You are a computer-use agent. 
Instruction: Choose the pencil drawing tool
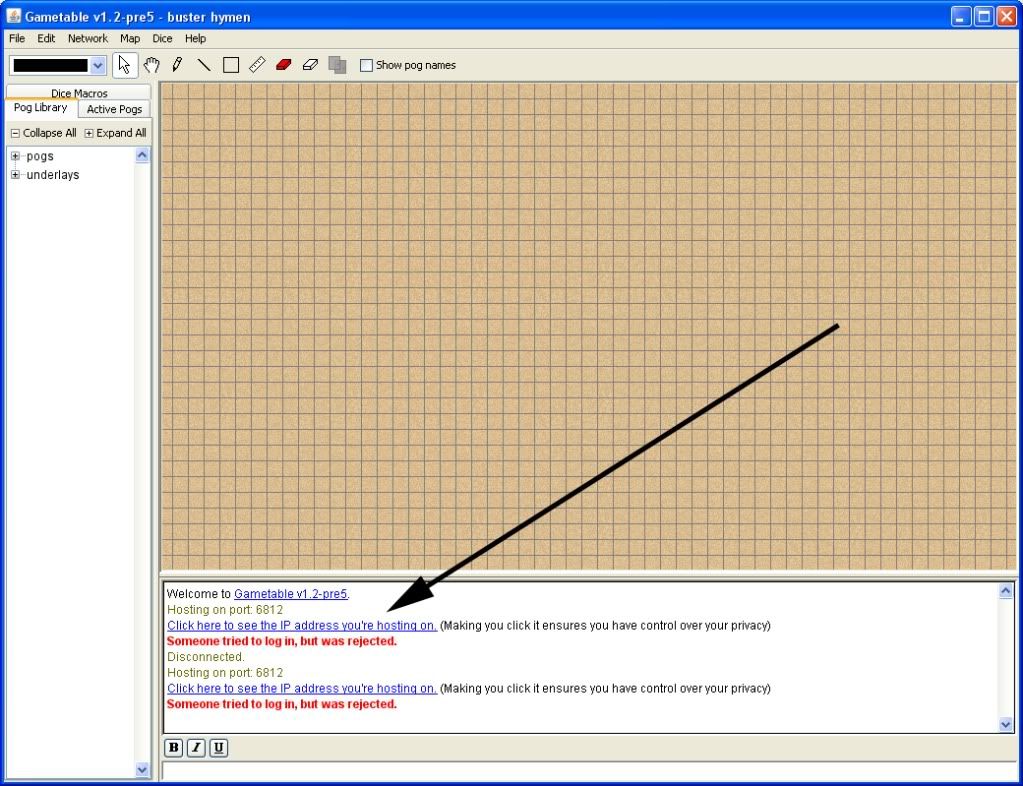click(x=177, y=65)
